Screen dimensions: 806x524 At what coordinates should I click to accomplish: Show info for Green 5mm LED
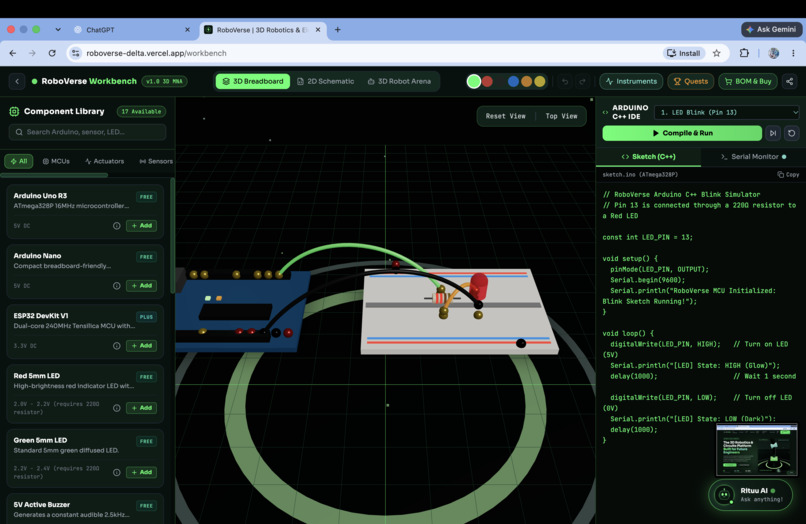point(117,472)
